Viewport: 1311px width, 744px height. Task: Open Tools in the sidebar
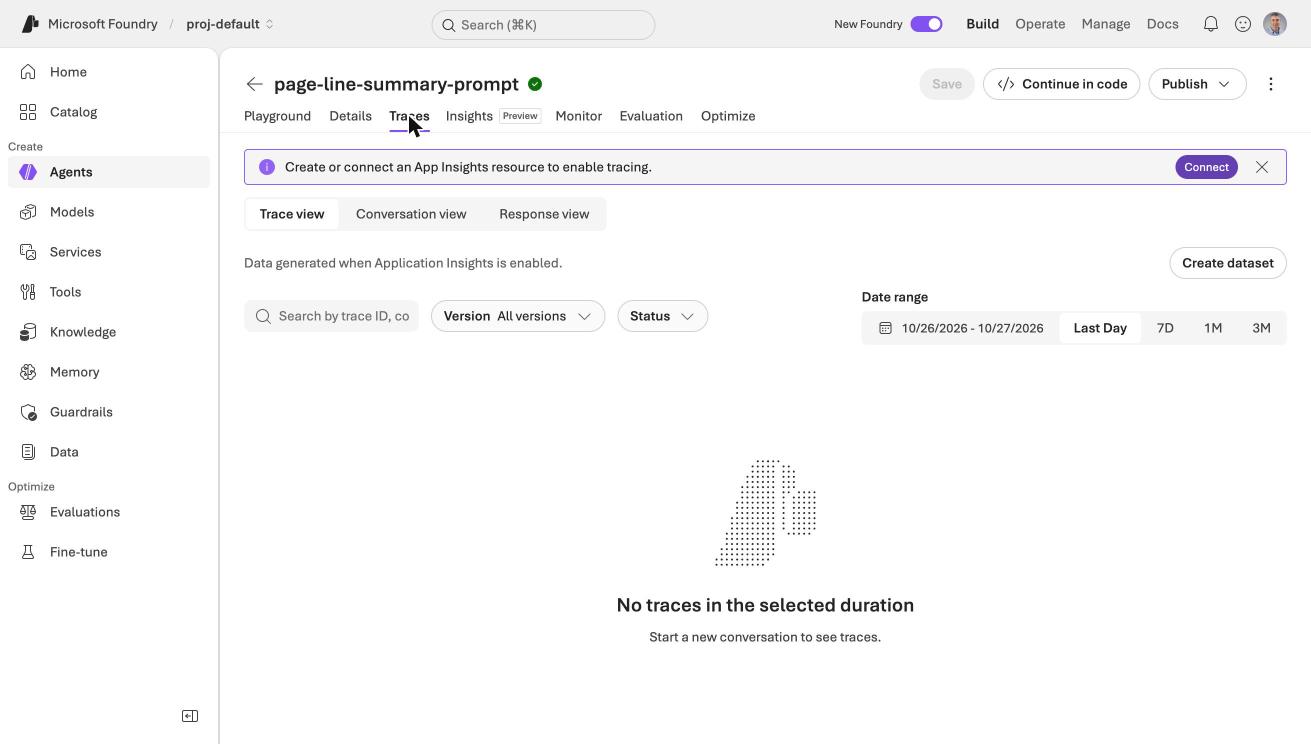point(109,292)
